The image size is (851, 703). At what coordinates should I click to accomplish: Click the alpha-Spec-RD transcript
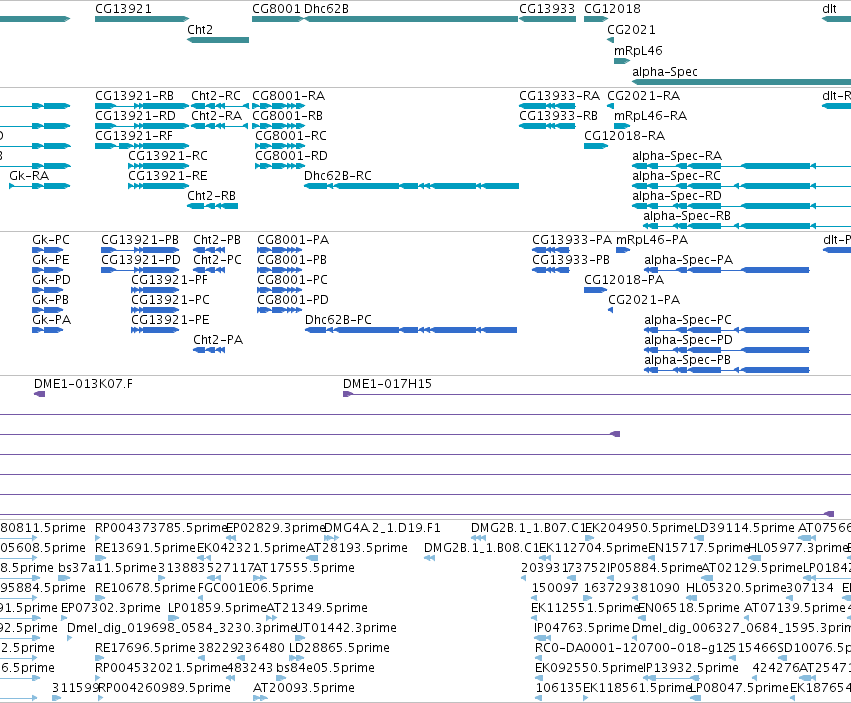click(741, 206)
